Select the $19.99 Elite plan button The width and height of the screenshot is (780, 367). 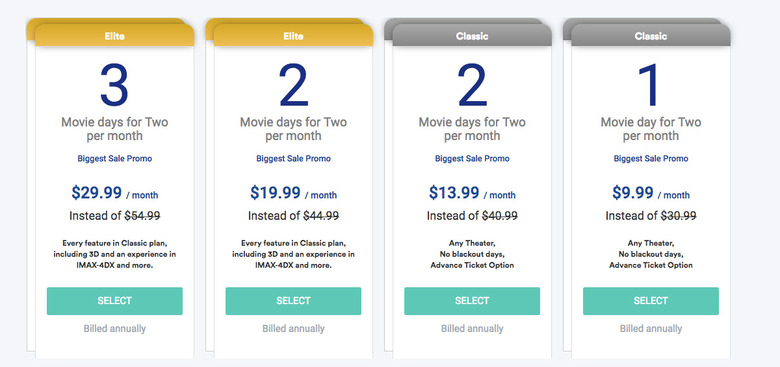coord(293,301)
